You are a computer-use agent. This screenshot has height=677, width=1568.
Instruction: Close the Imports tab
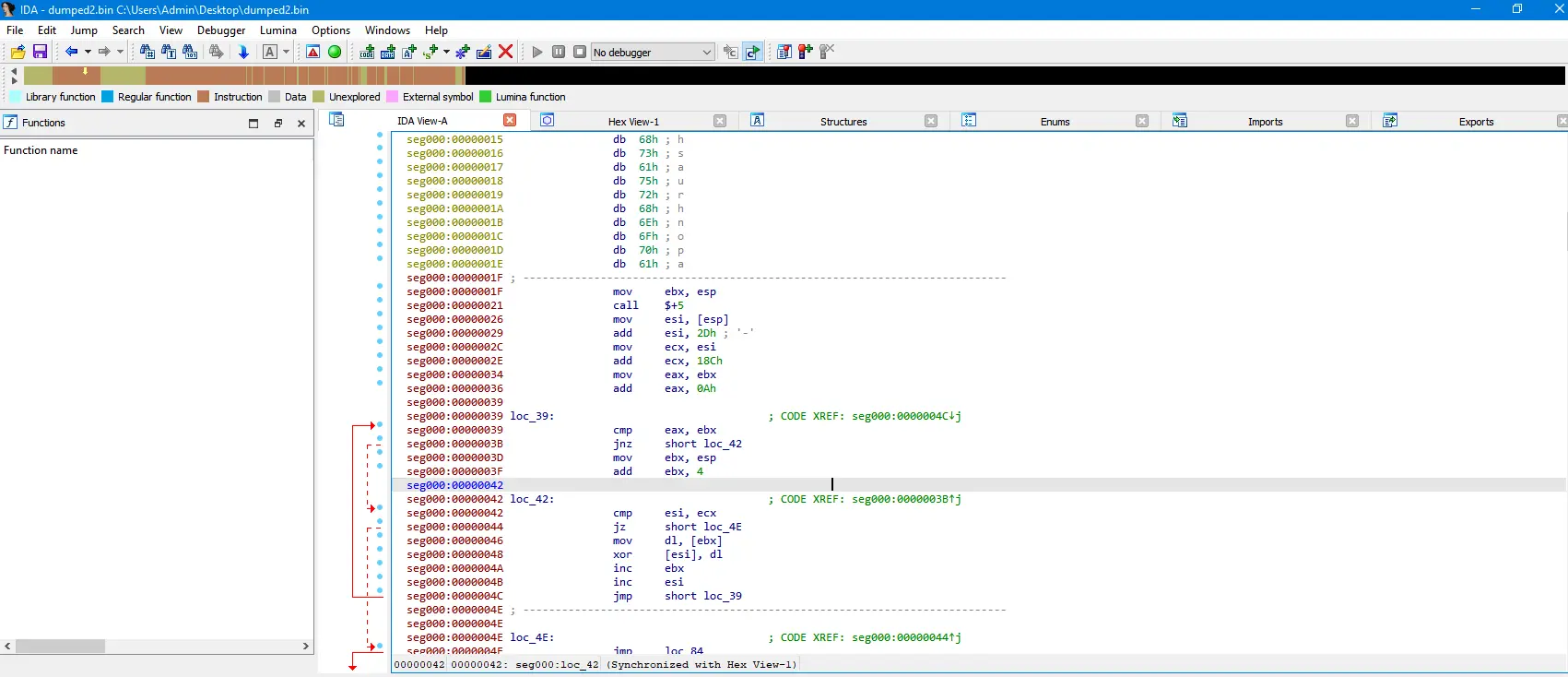(1352, 121)
